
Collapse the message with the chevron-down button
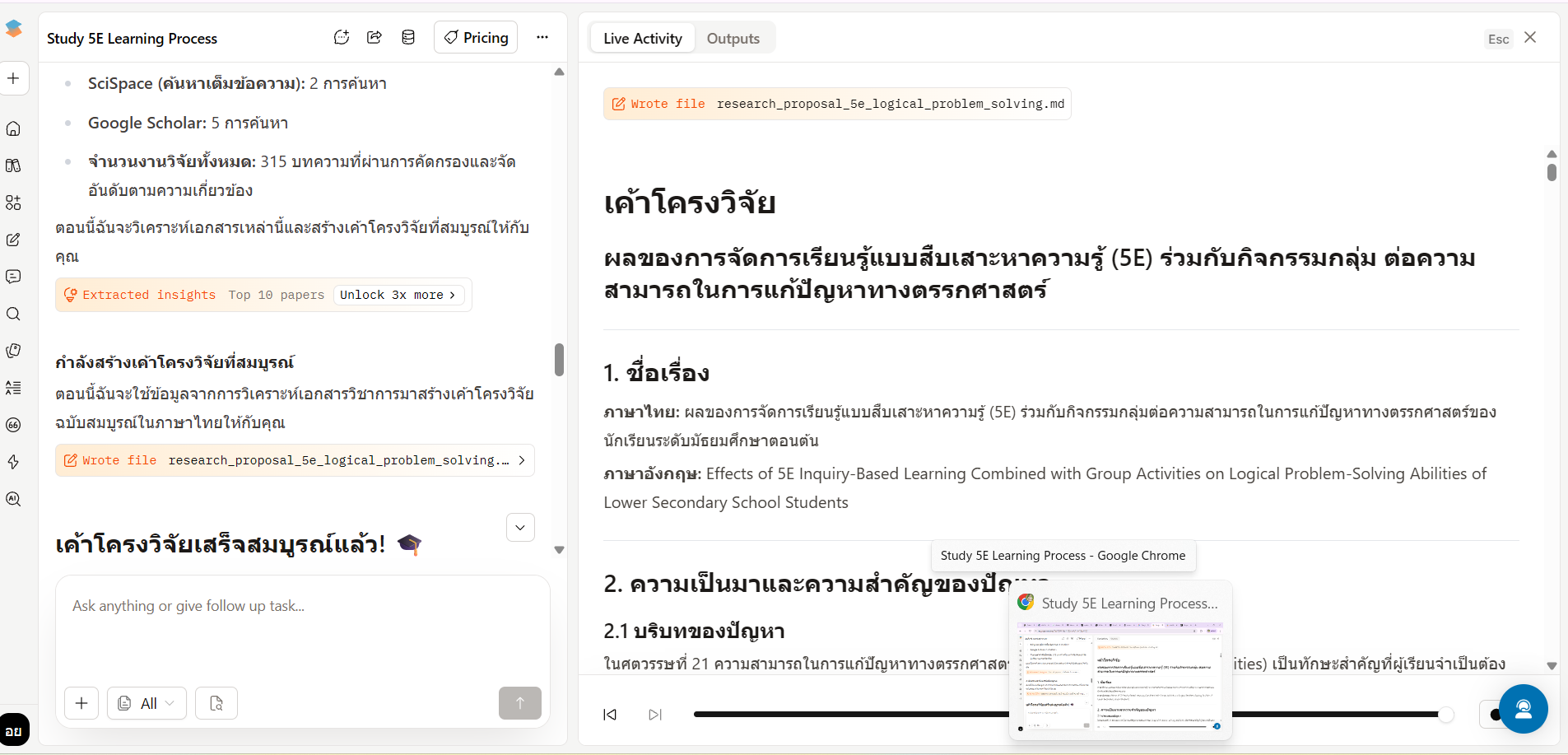click(520, 527)
